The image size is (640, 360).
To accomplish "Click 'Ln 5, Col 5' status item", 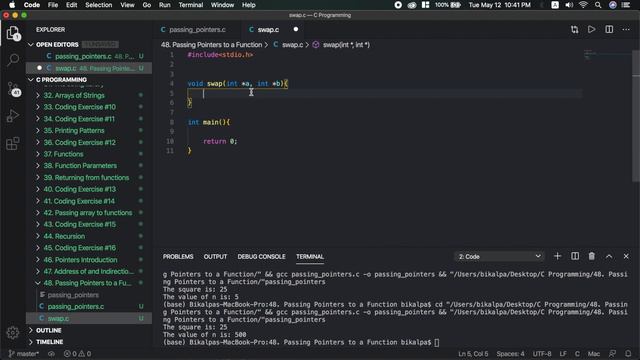I will [473, 354].
